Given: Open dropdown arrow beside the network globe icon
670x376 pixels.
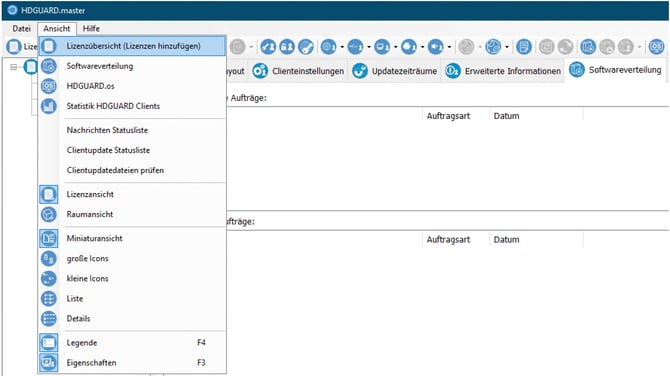Looking at the screenshot, I should coord(507,47).
